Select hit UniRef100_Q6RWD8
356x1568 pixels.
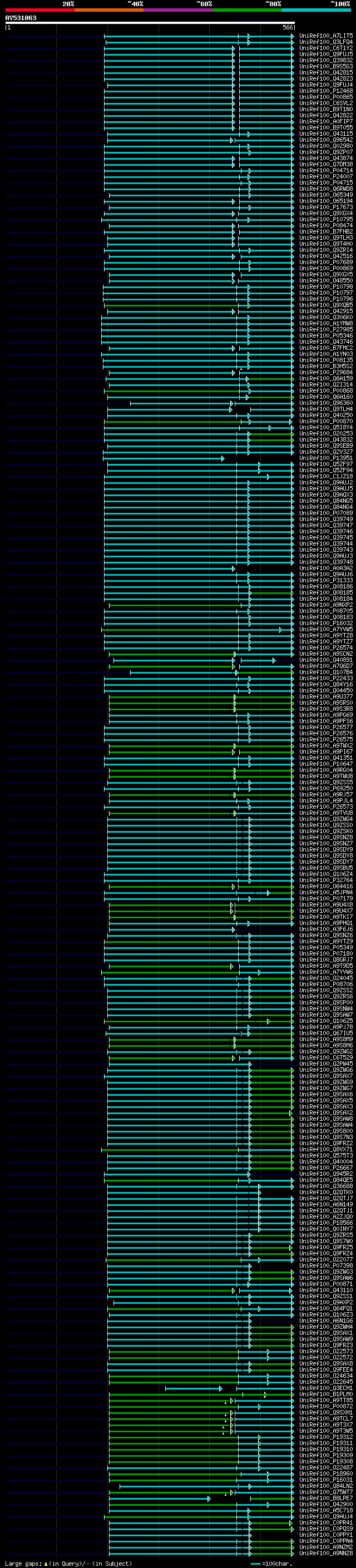coord(326,189)
